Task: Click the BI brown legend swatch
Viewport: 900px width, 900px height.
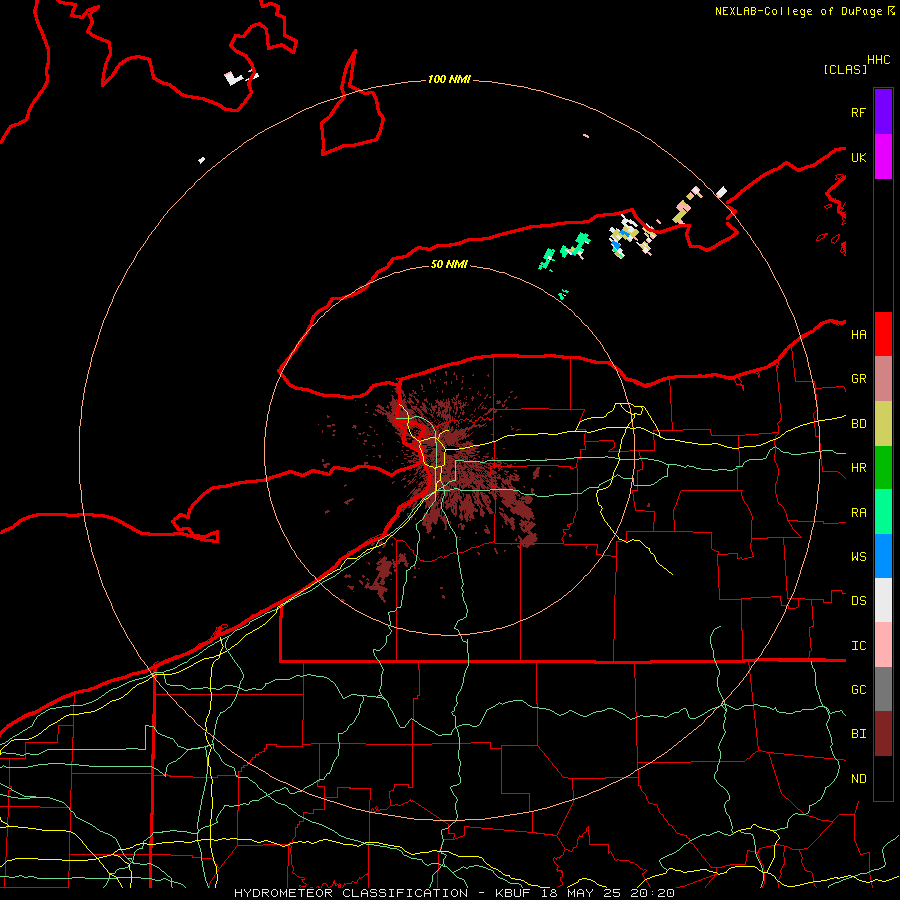Action: click(x=883, y=734)
